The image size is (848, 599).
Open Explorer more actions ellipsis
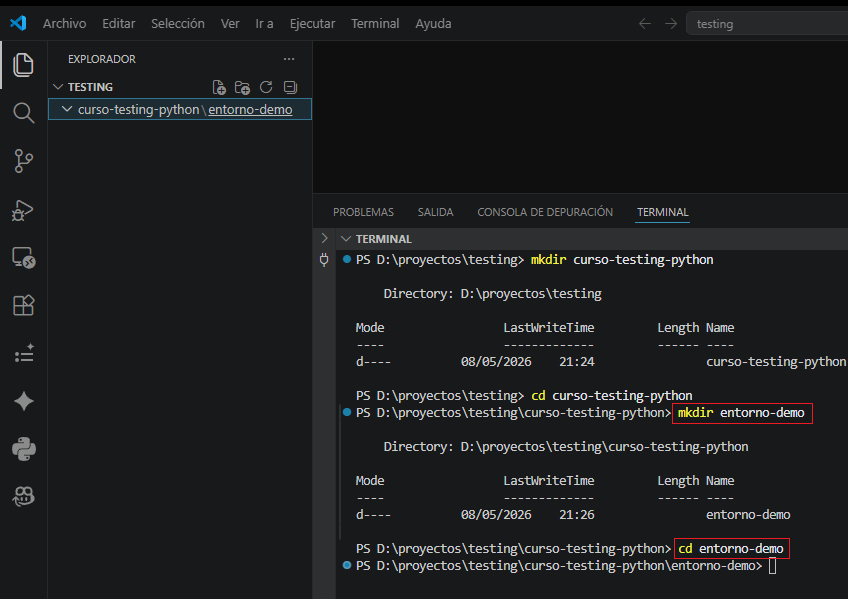coord(289,59)
